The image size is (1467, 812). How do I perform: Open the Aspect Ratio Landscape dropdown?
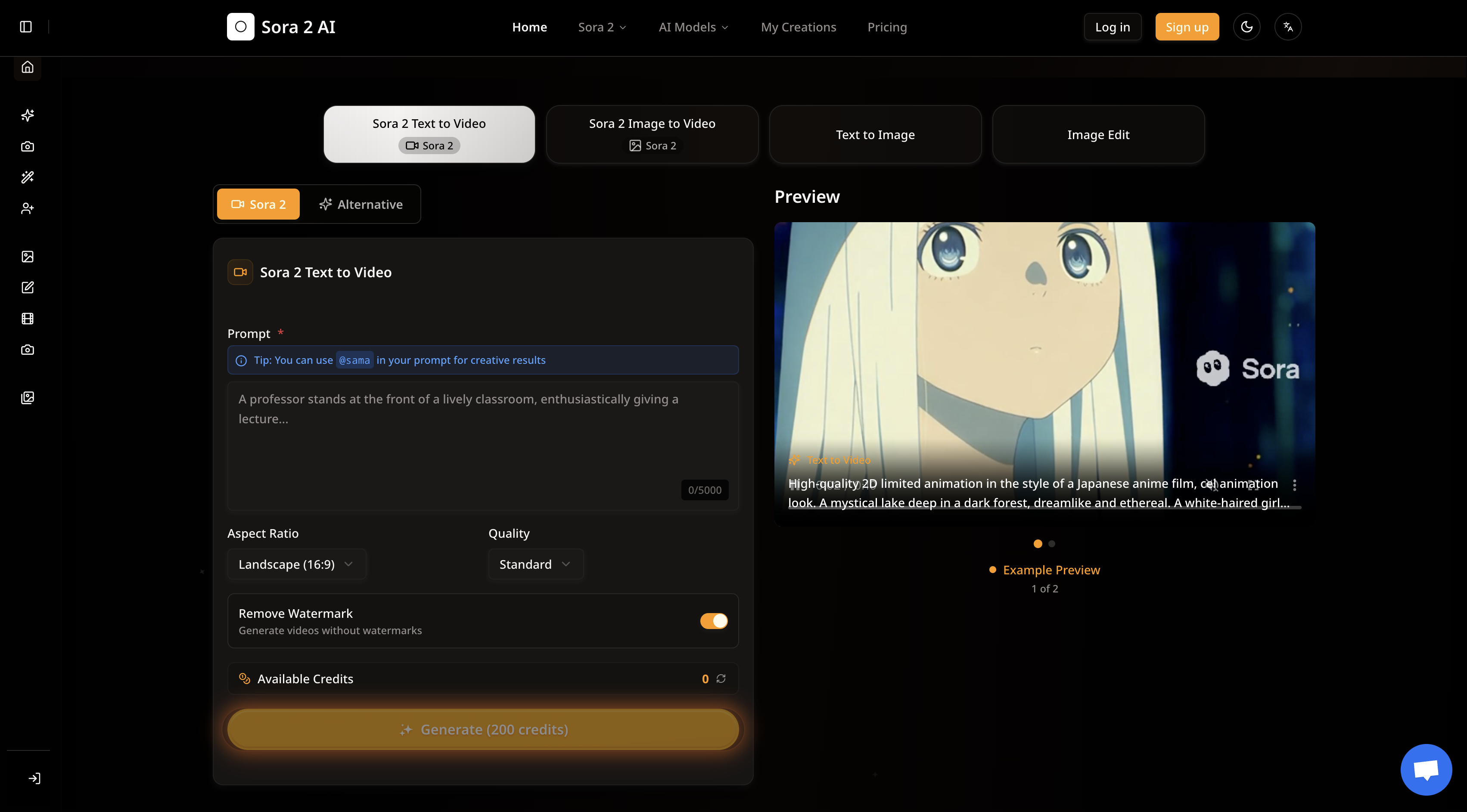[296, 564]
